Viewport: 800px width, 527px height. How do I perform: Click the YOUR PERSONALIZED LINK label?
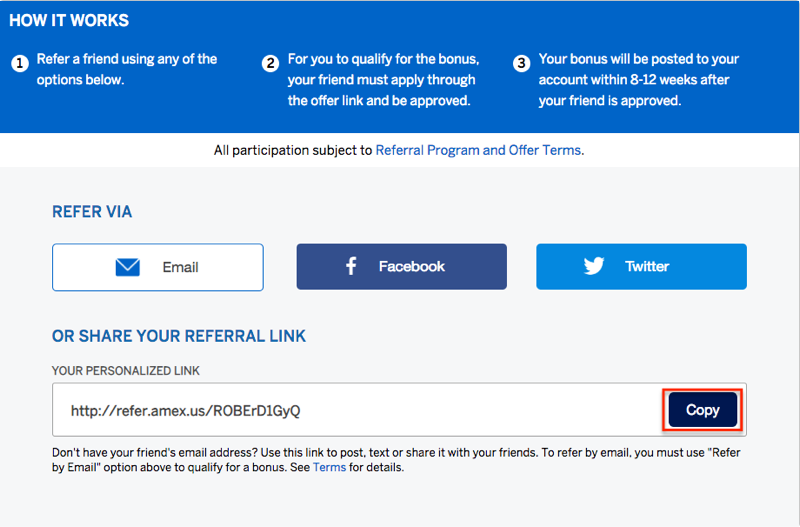(126, 371)
